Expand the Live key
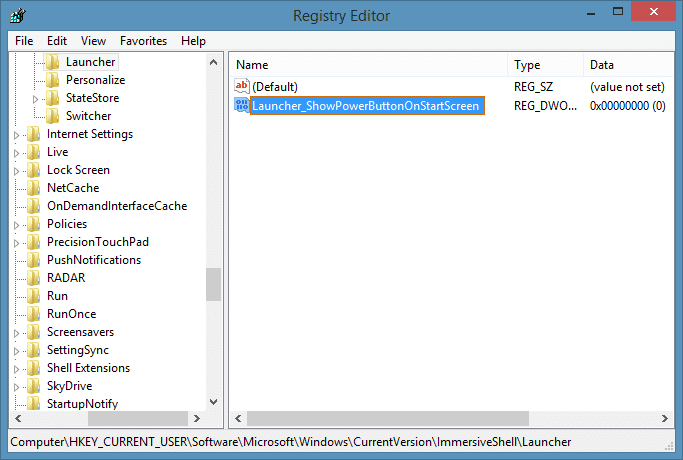This screenshot has width=683, height=460. pos(17,153)
